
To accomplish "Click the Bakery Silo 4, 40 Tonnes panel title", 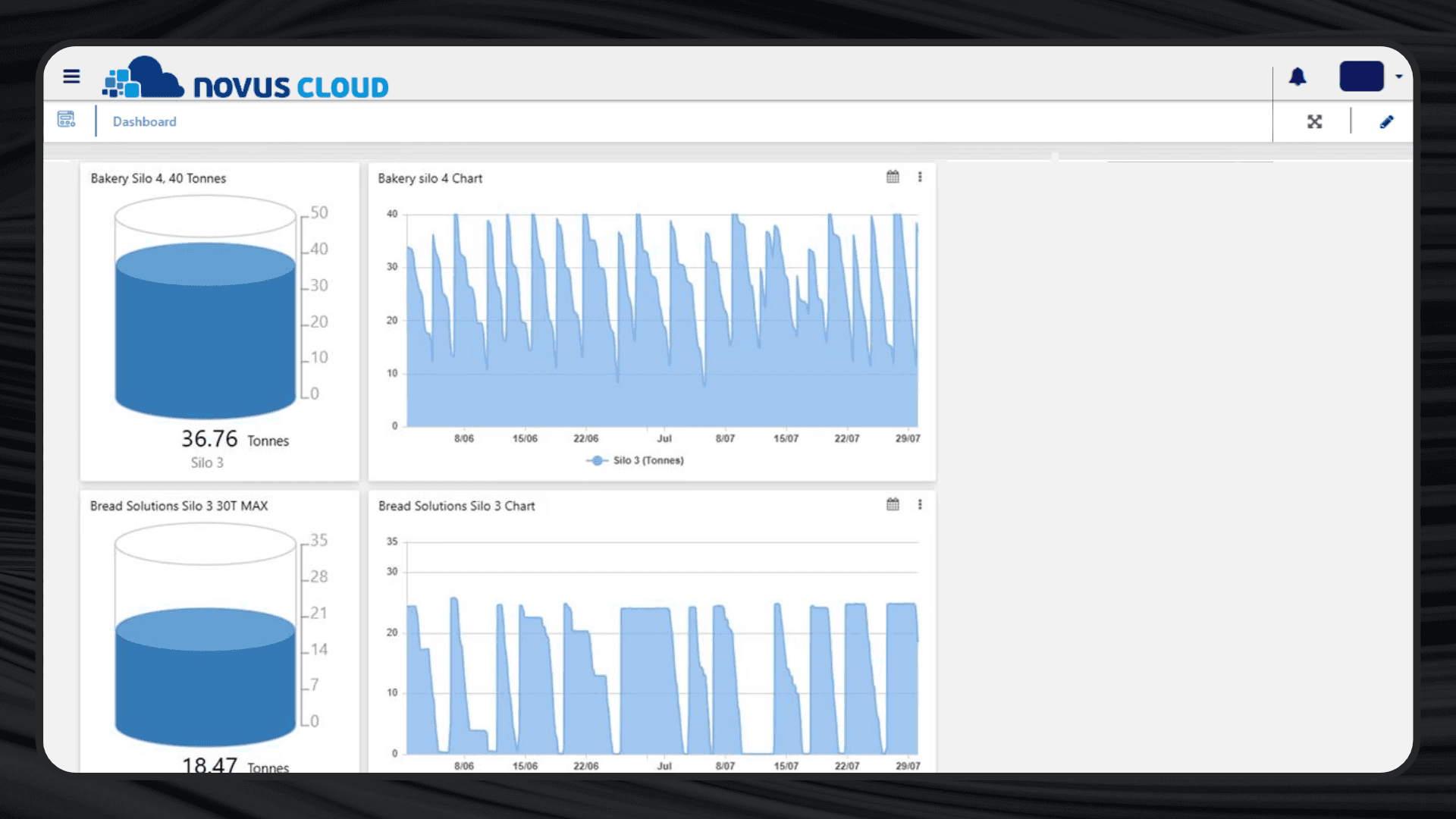I will pyautogui.click(x=158, y=178).
